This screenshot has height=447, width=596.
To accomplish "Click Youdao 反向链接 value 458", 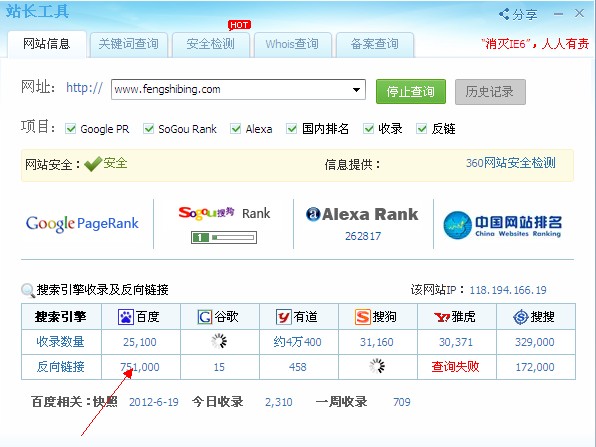I will coord(298,367).
